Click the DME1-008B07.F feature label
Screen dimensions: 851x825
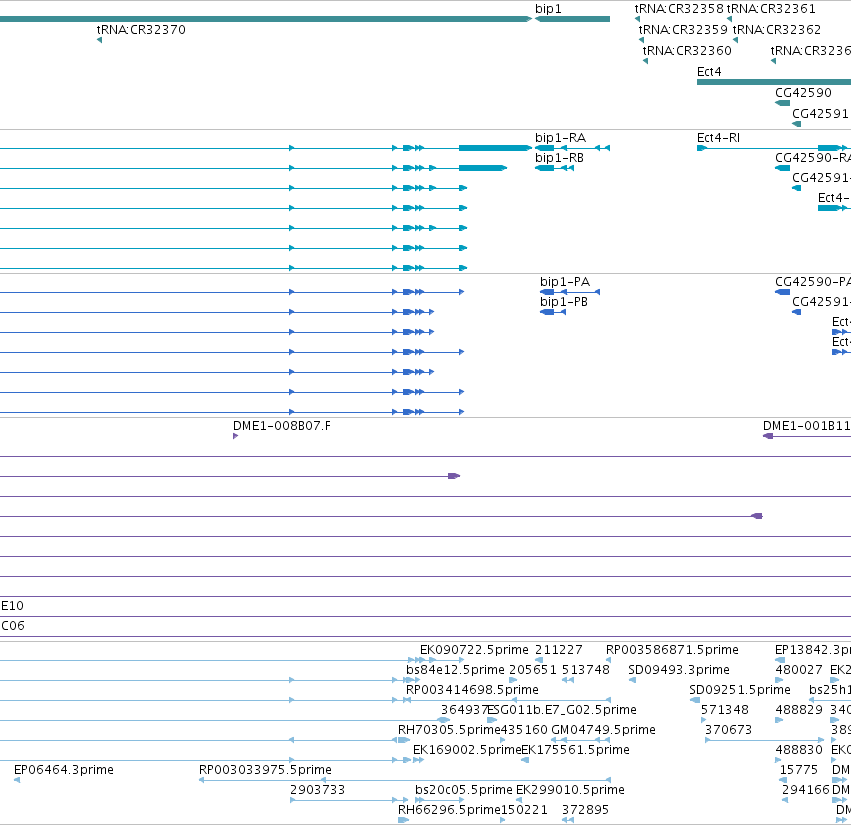(x=282, y=426)
